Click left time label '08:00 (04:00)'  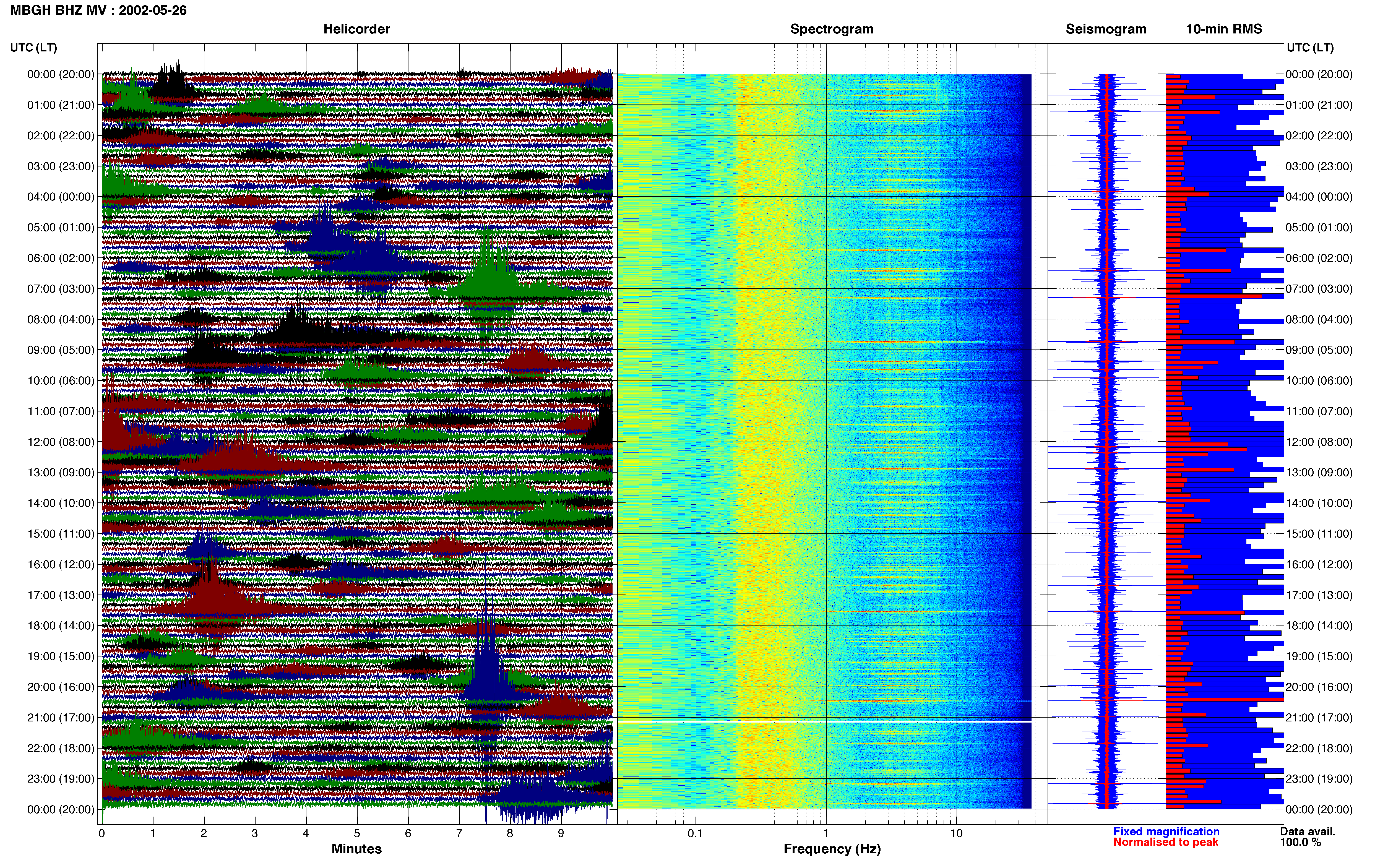pos(61,319)
